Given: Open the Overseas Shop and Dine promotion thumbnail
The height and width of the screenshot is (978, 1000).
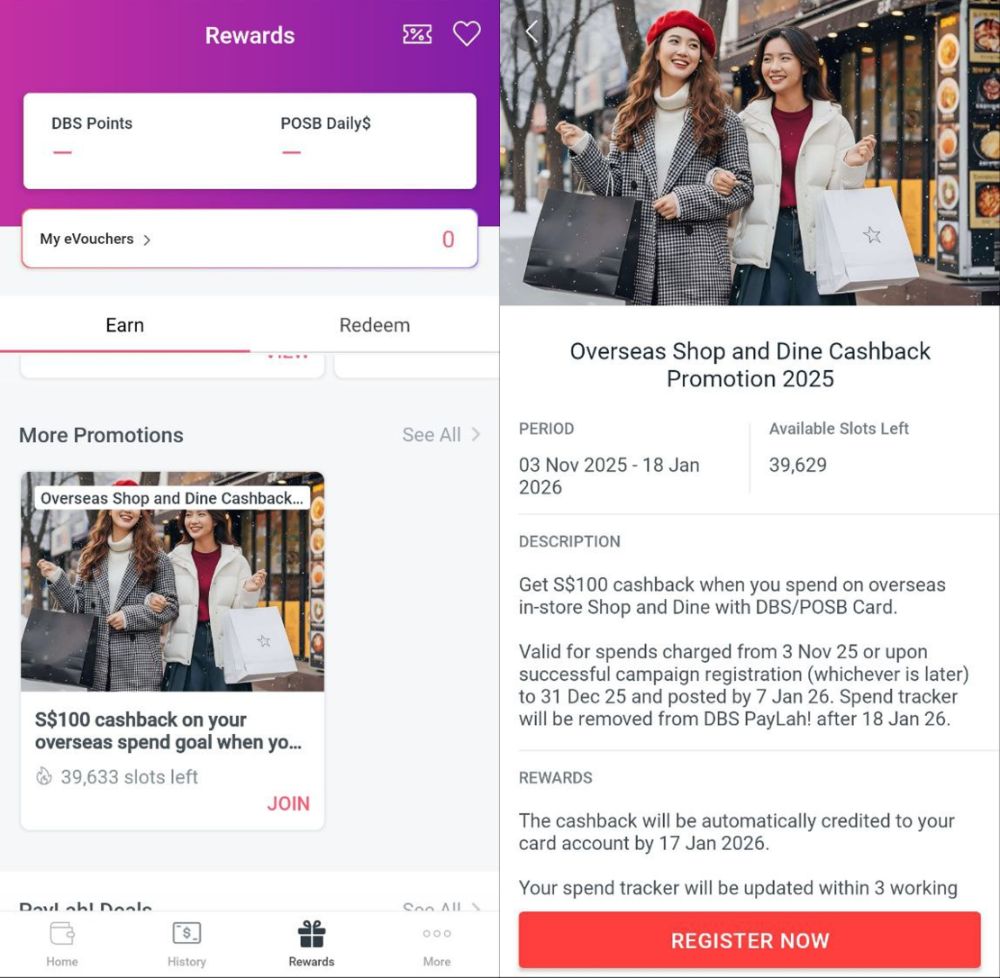Looking at the screenshot, I should (x=172, y=581).
